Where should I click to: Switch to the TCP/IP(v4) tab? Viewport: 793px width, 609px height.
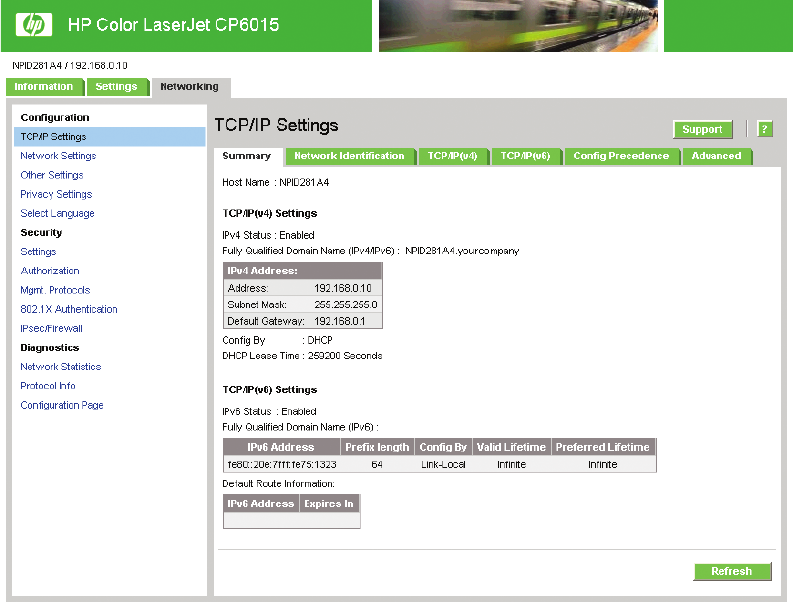point(453,156)
